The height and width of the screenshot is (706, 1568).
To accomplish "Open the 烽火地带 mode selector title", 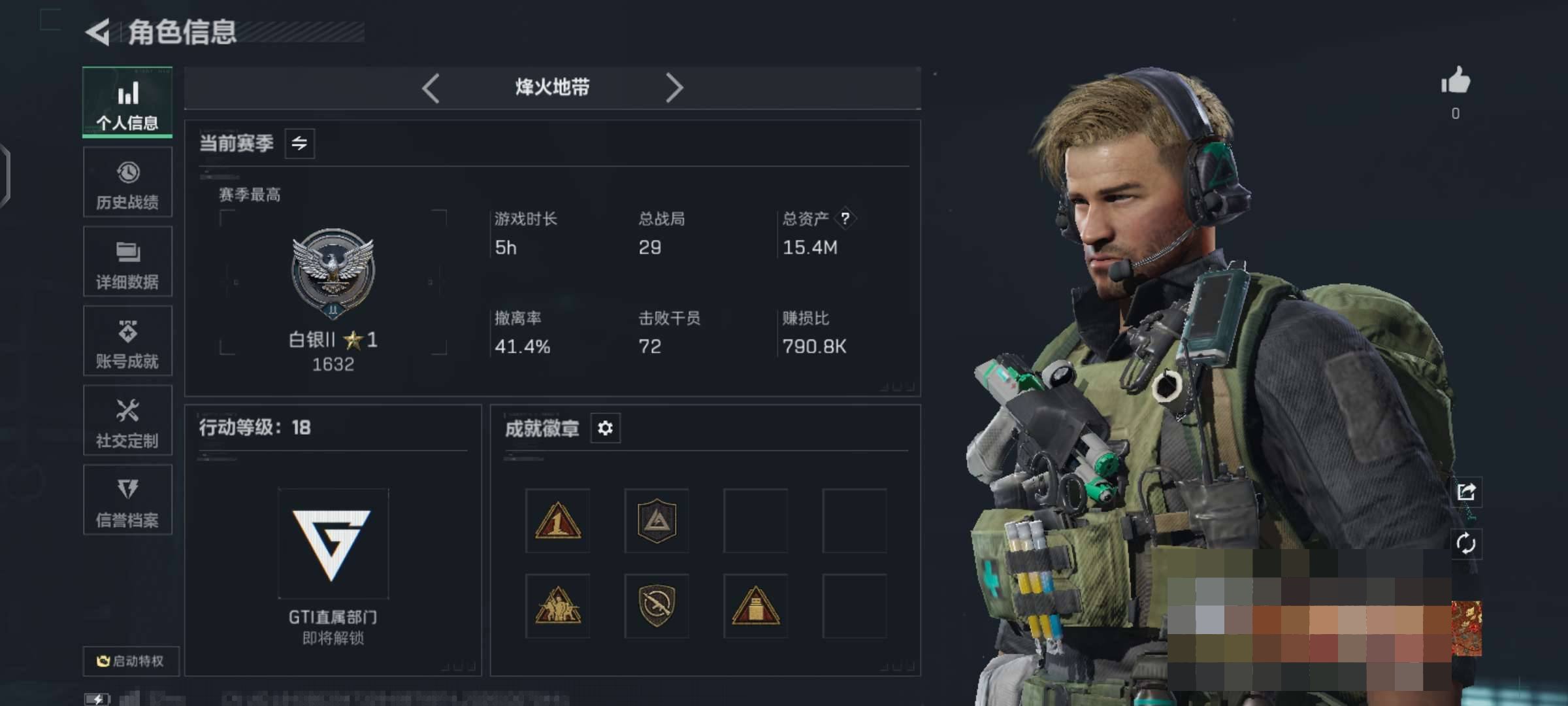I will pyautogui.click(x=552, y=87).
